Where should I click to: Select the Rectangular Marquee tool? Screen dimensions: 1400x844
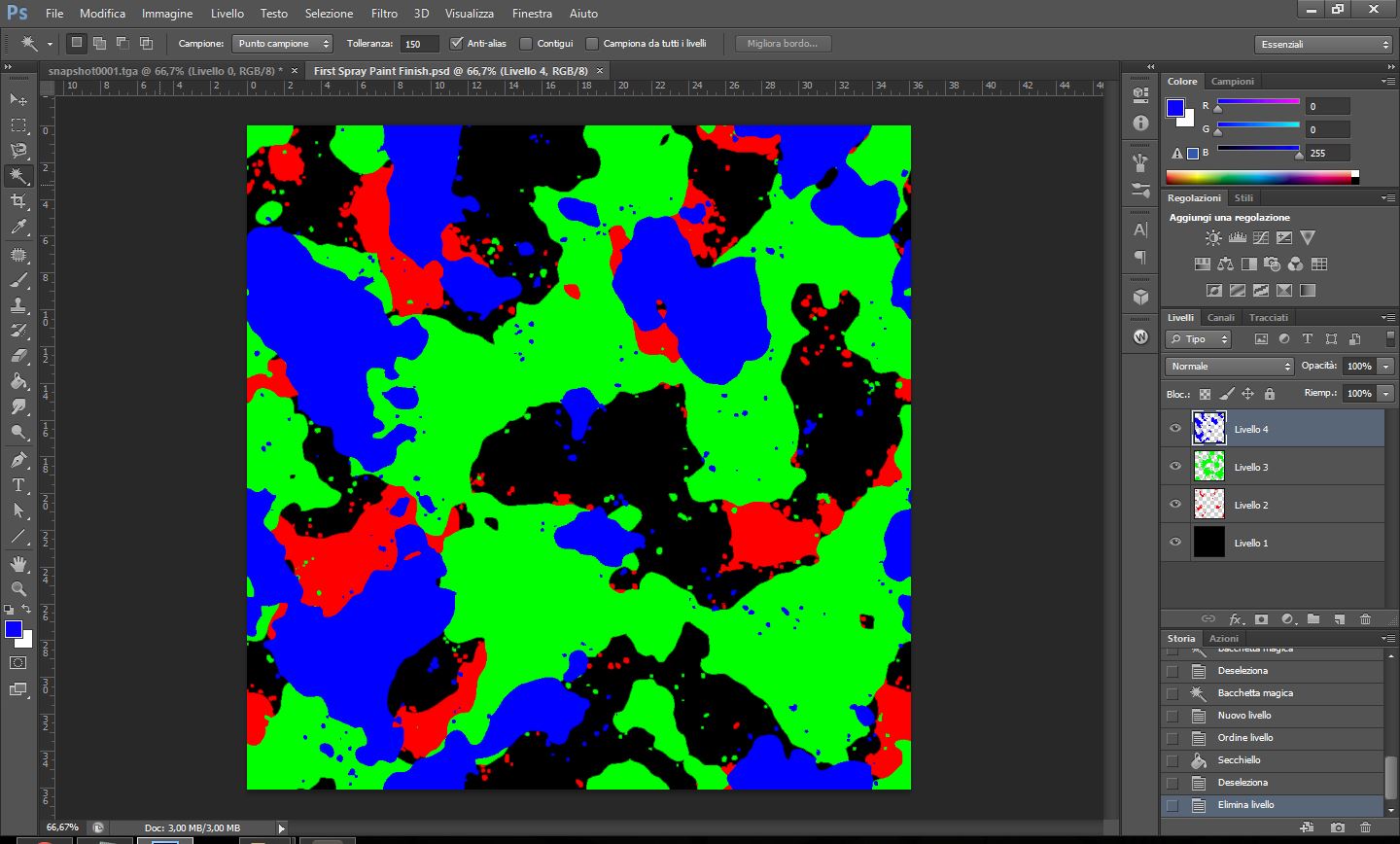click(18, 125)
